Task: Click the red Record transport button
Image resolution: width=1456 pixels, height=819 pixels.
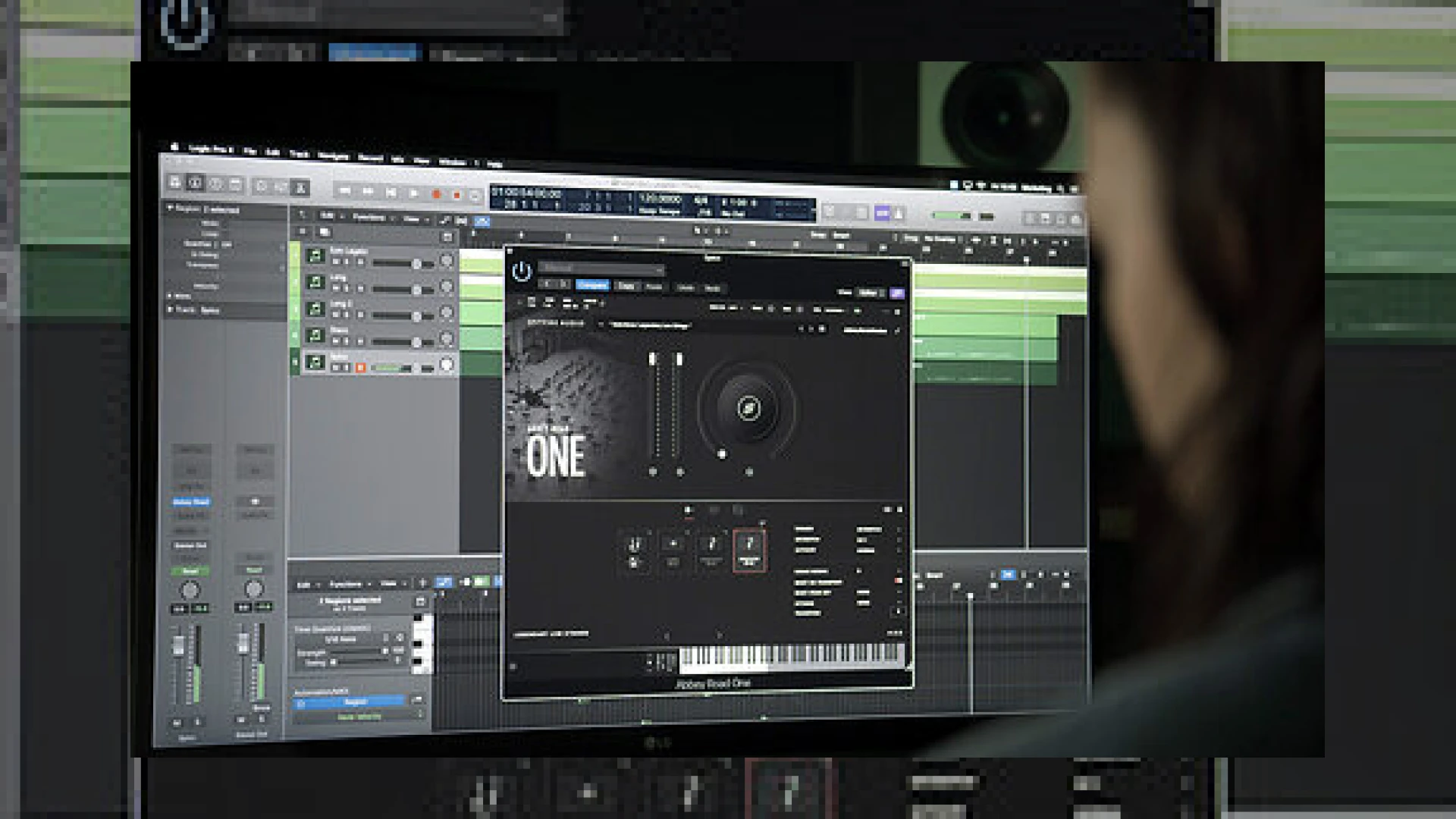Action: point(436,194)
